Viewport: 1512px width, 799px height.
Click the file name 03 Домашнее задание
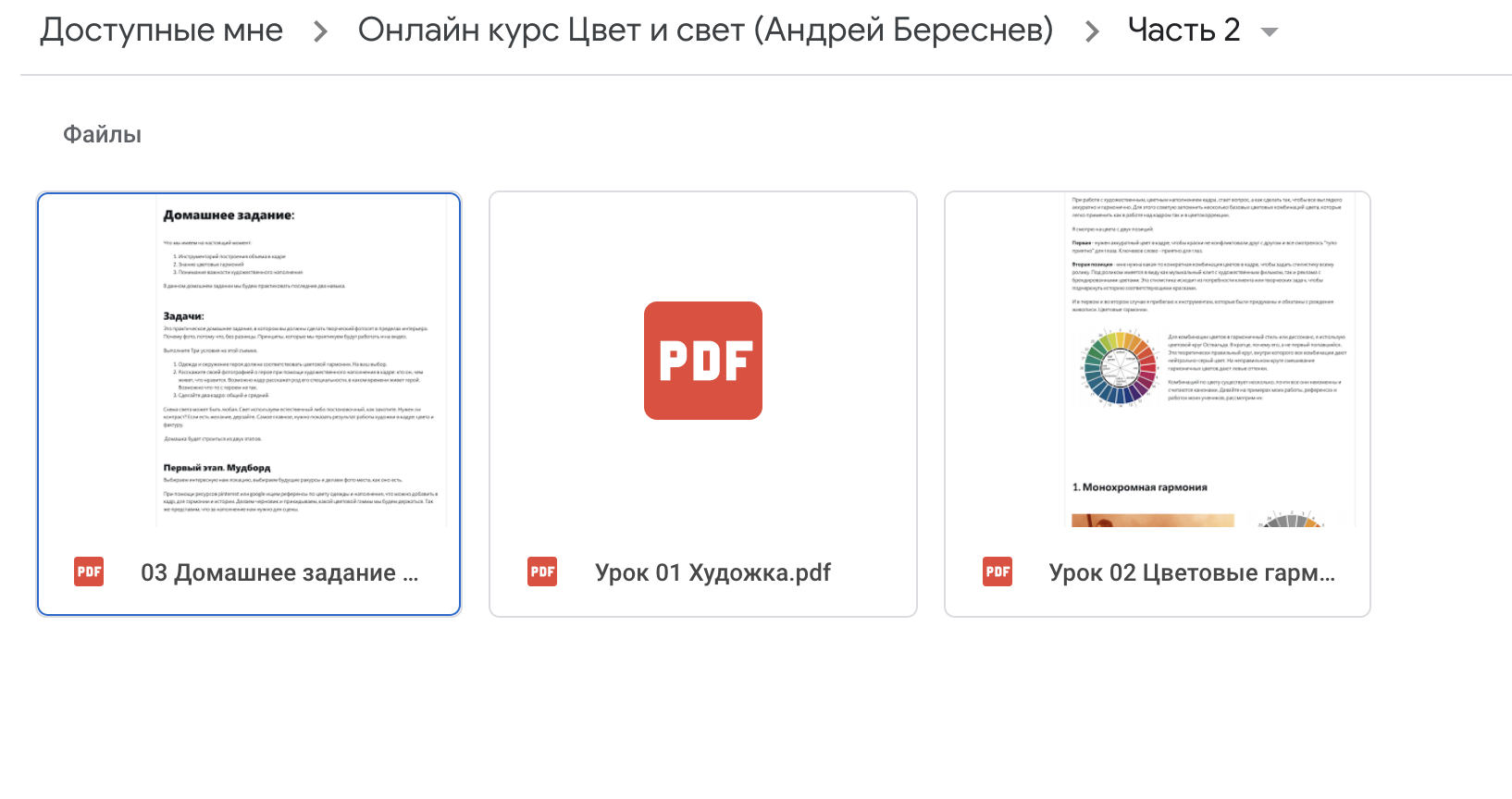click(x=279, y=572)
